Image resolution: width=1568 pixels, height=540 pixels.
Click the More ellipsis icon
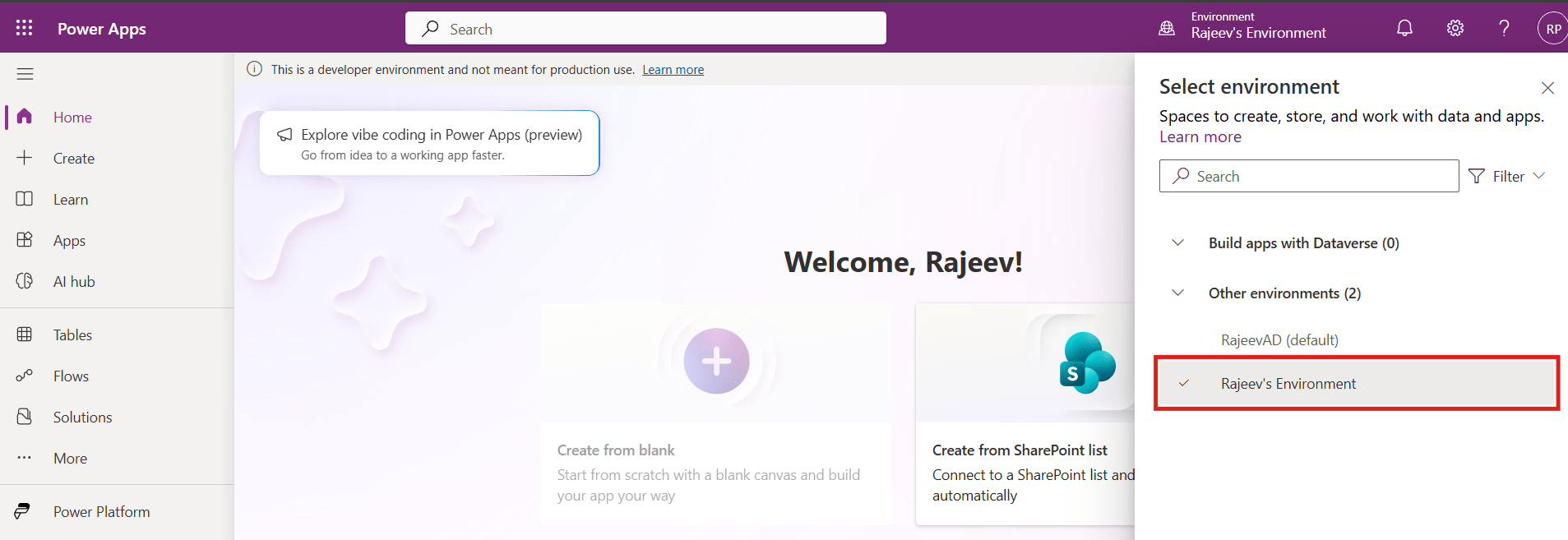click(x=25, y=457)
